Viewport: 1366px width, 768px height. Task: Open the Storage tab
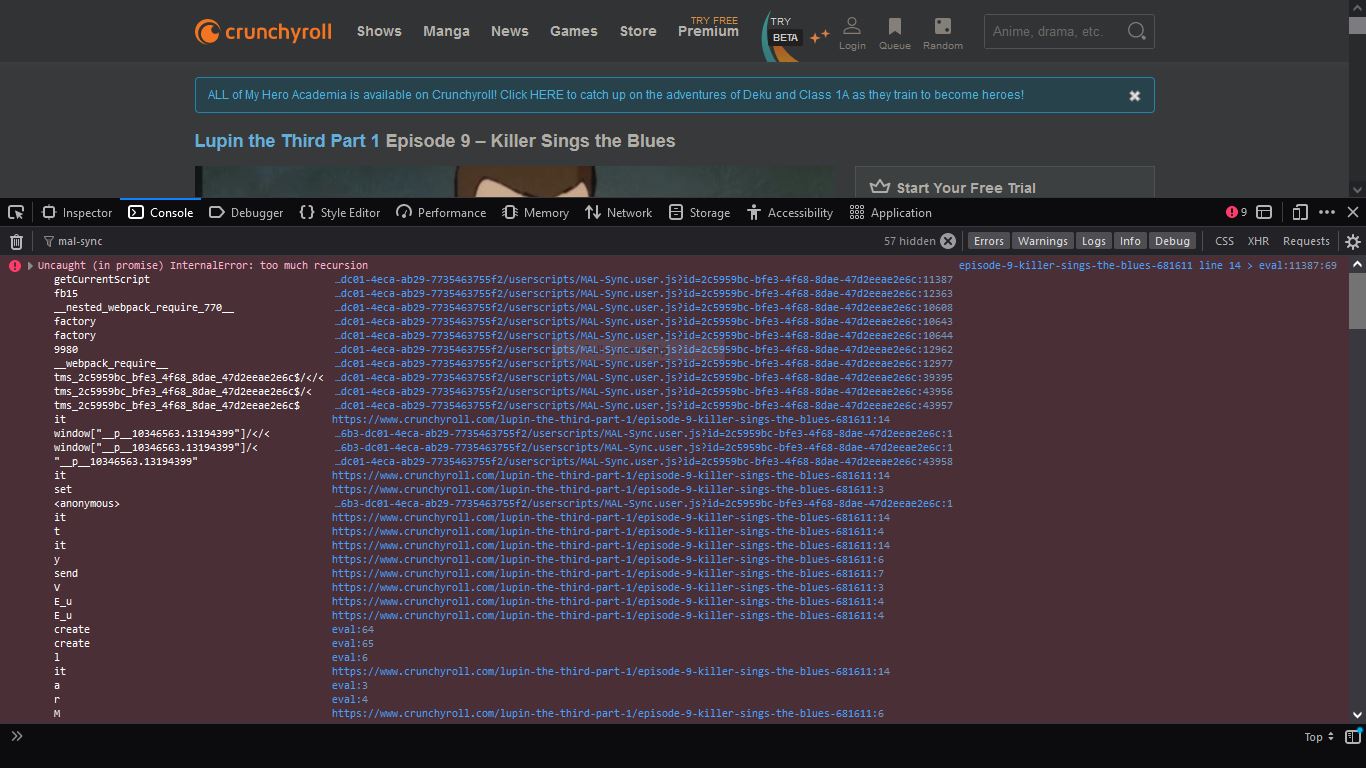pos(699,212)
